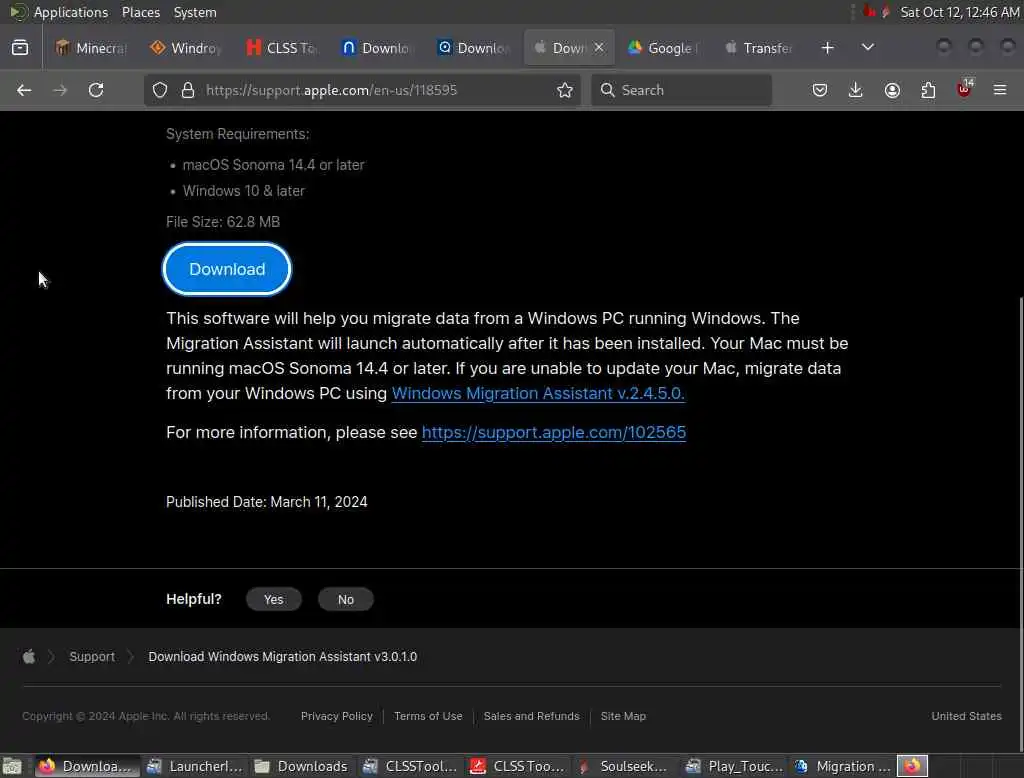
Task: Mark article helpful with Yes
Action: click(x=274, y=599)
